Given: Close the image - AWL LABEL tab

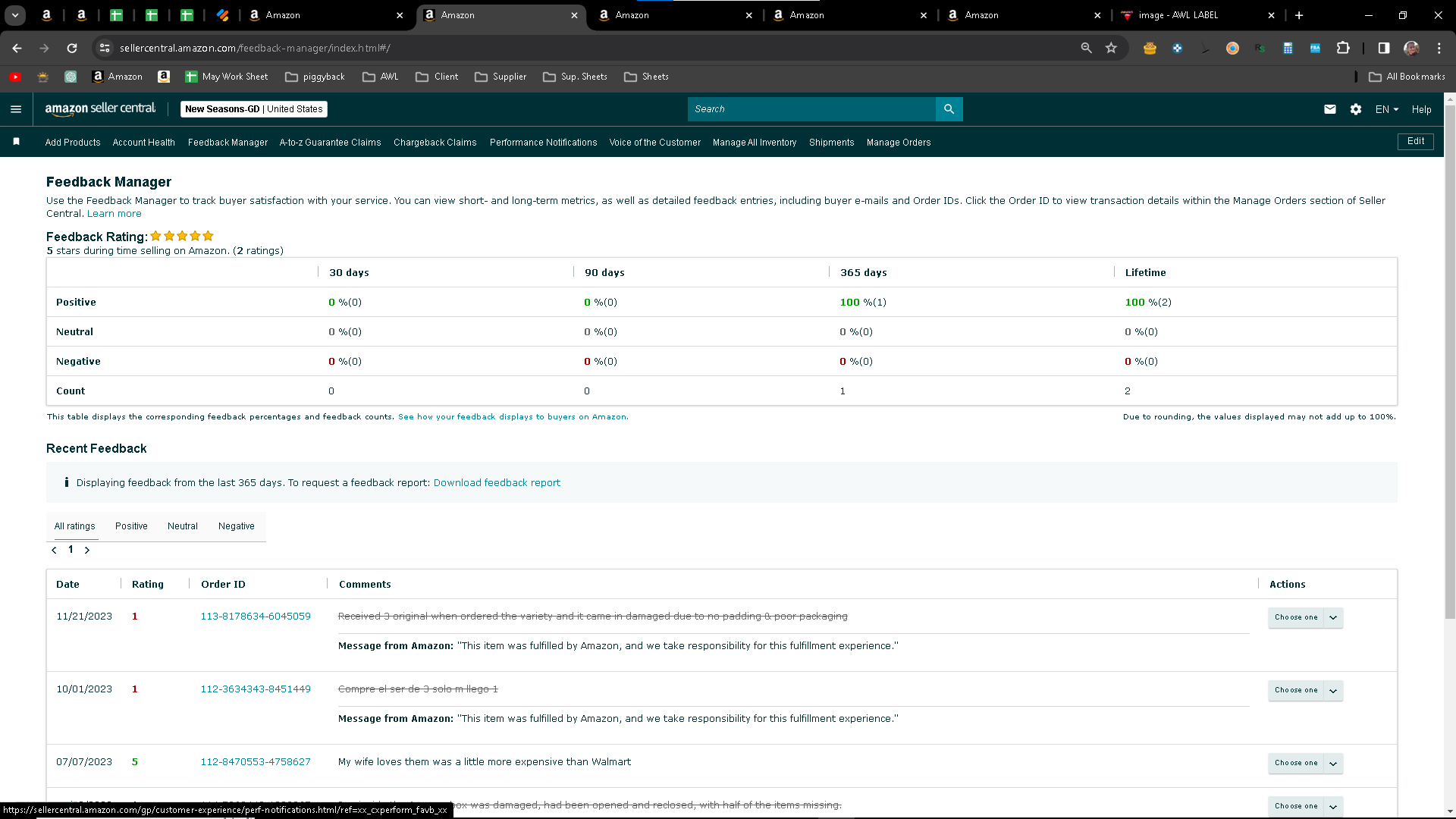Looking at the screenshot, I should pos(1272,15).
